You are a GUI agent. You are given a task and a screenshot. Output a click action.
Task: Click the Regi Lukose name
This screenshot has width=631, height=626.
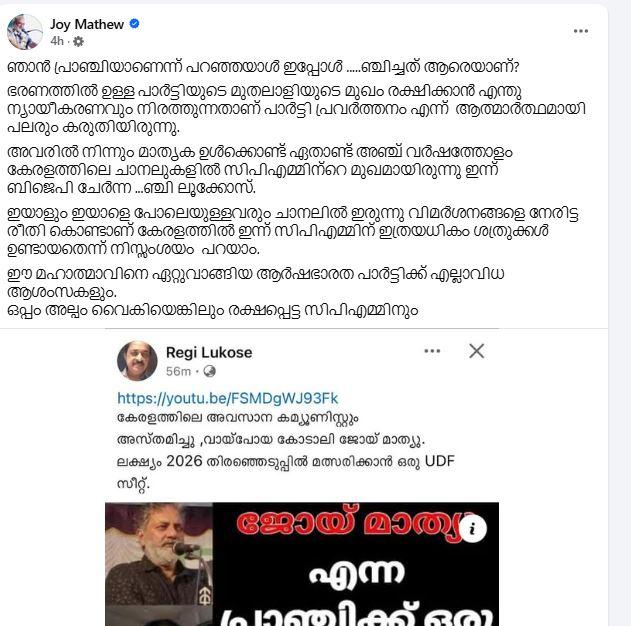pyautogui.click(x=209, y=352)
